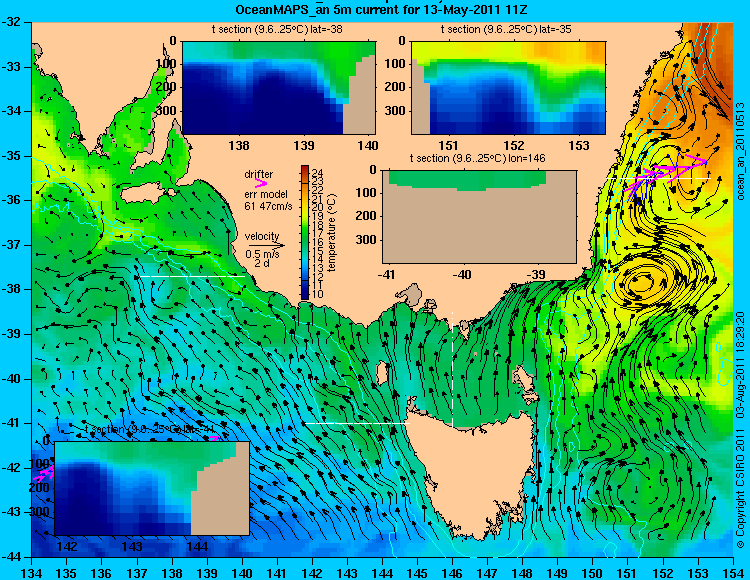This screenshot has height=580, width=750.
Task: Open the bottom-left lat=-41 section inset
Action: coord(152,489)
